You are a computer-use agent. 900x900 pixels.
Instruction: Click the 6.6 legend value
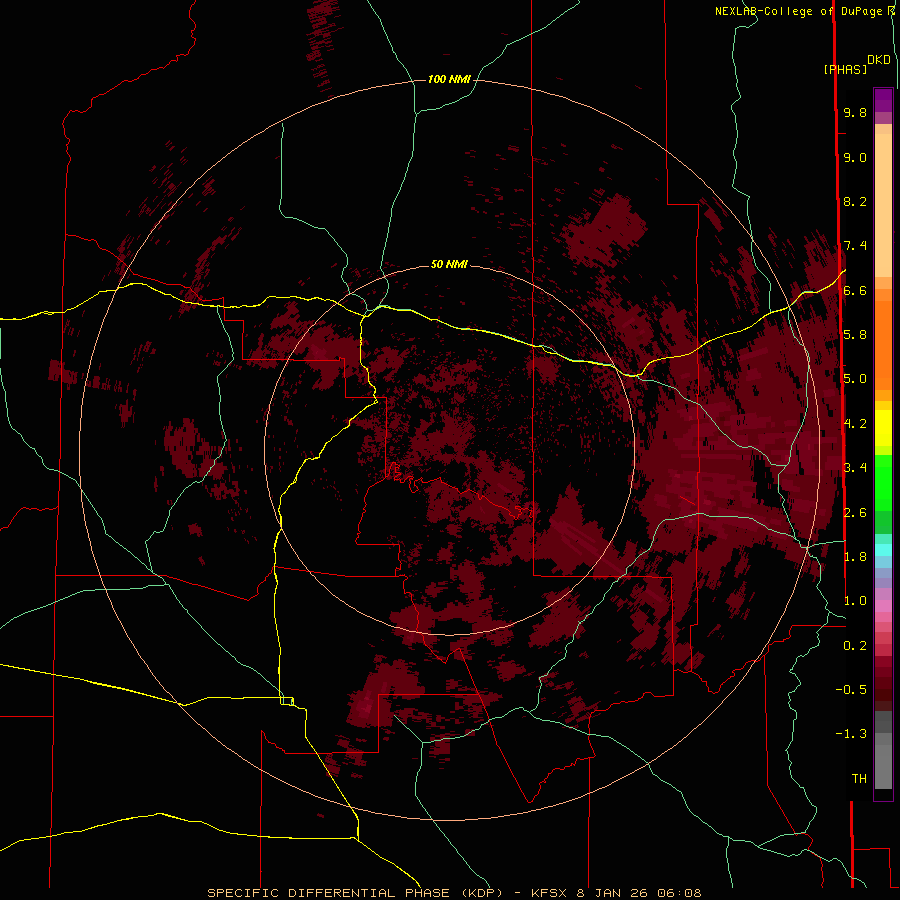pyautogui.click(x=855, y=290)
